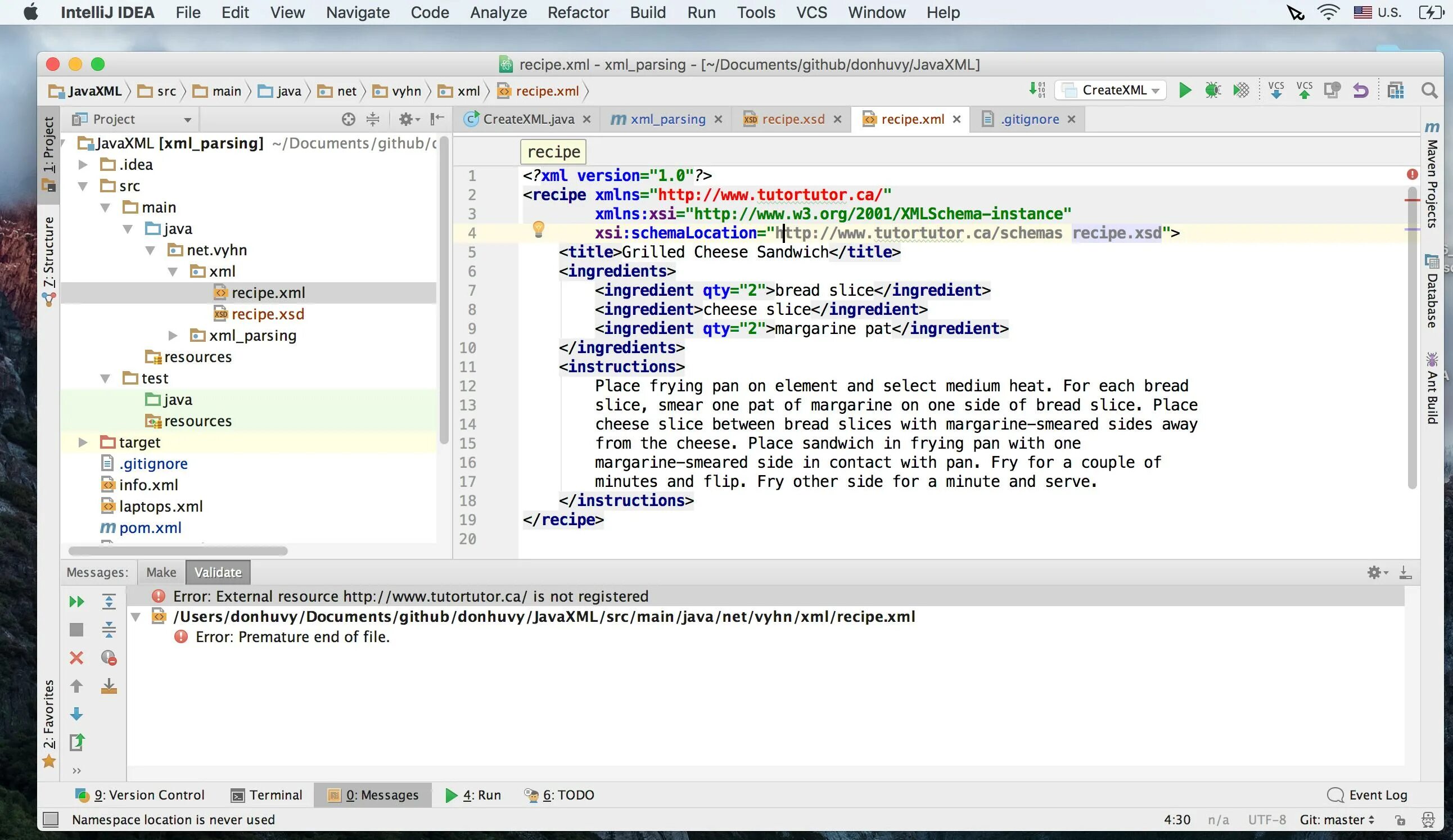Export messages to text file icon

(76, 742)
